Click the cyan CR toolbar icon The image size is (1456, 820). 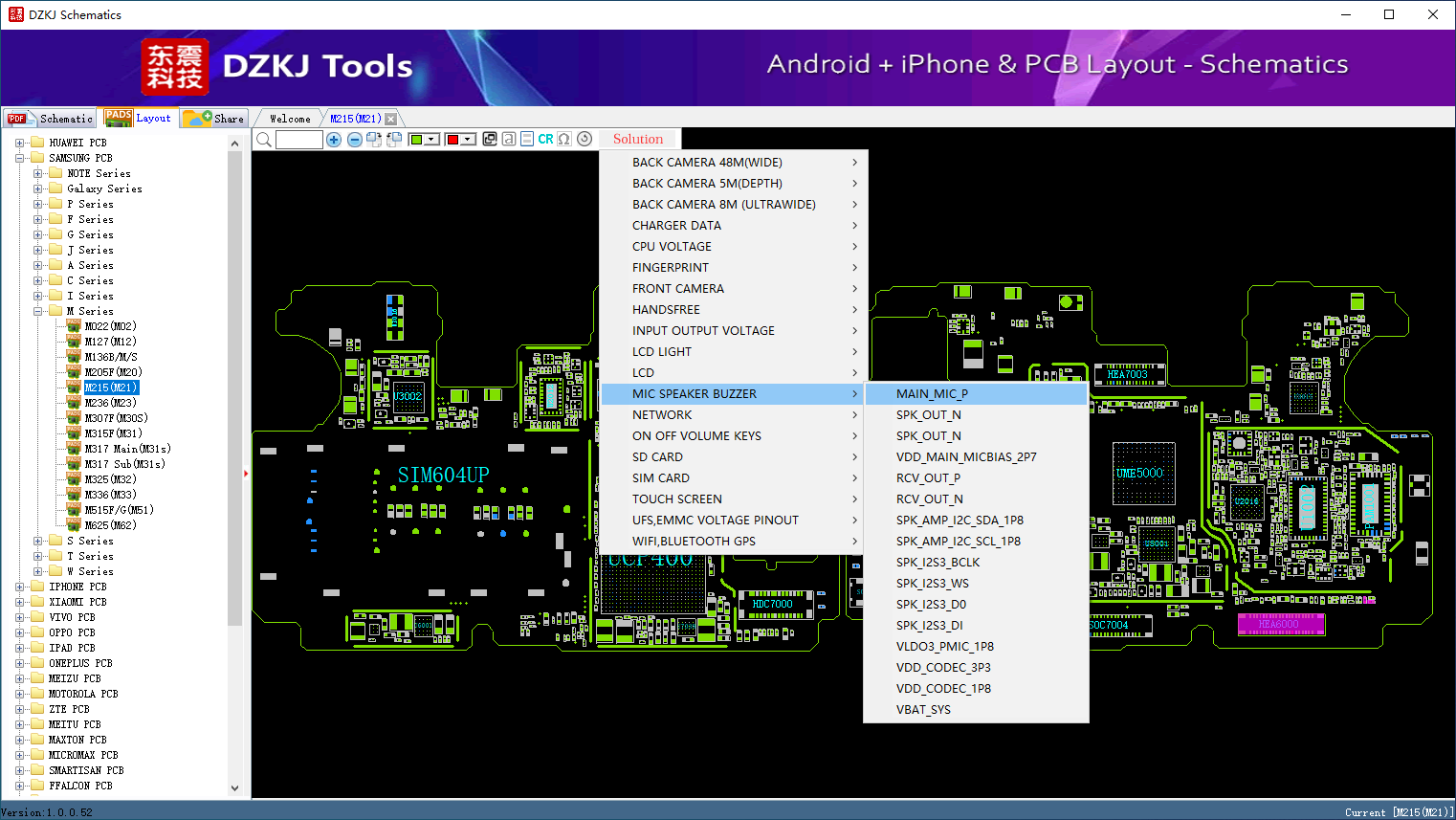pyautogui.click(x=545, y=139)
